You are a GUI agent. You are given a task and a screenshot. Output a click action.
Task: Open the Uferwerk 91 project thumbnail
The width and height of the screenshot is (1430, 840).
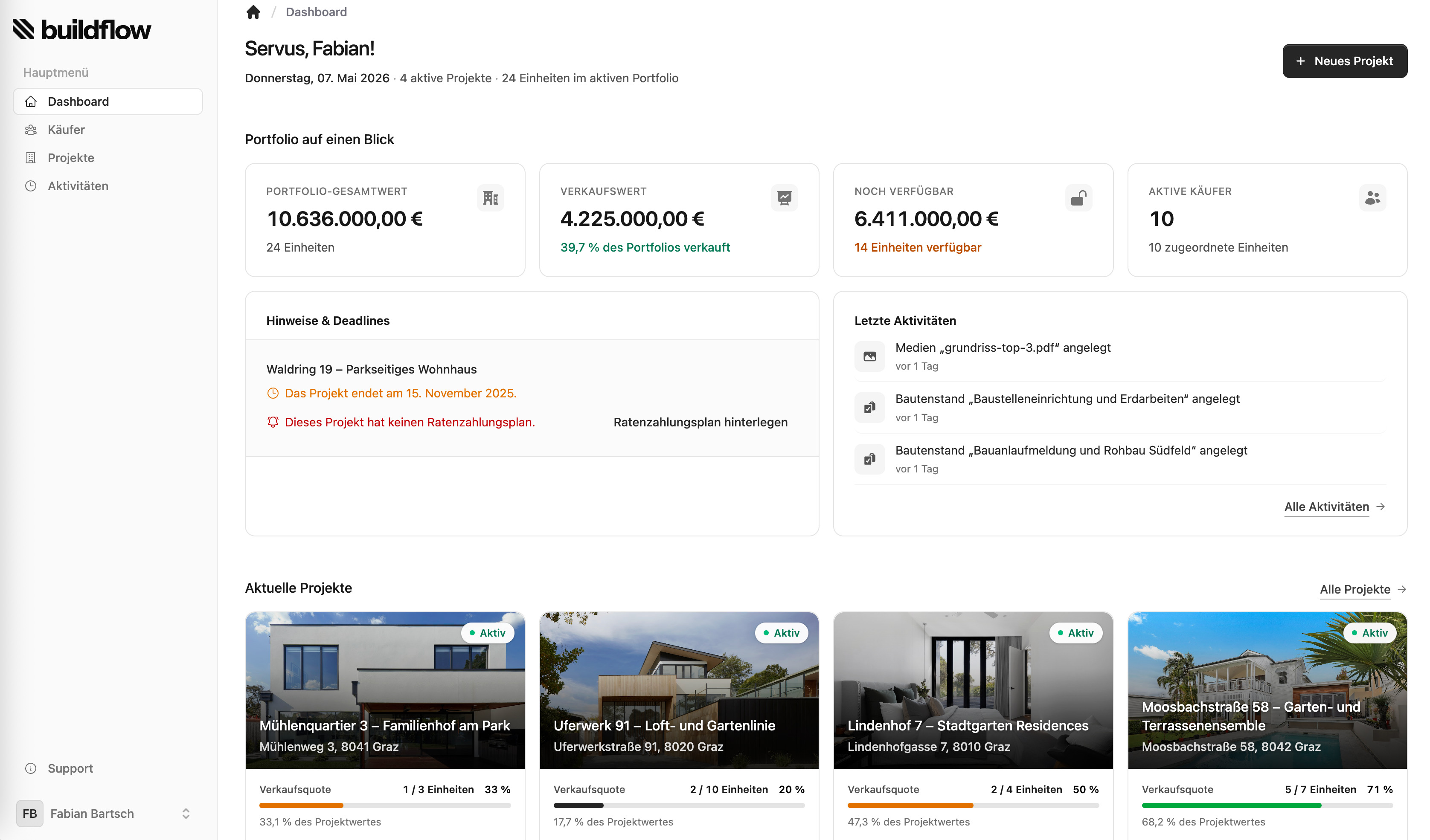679,691
